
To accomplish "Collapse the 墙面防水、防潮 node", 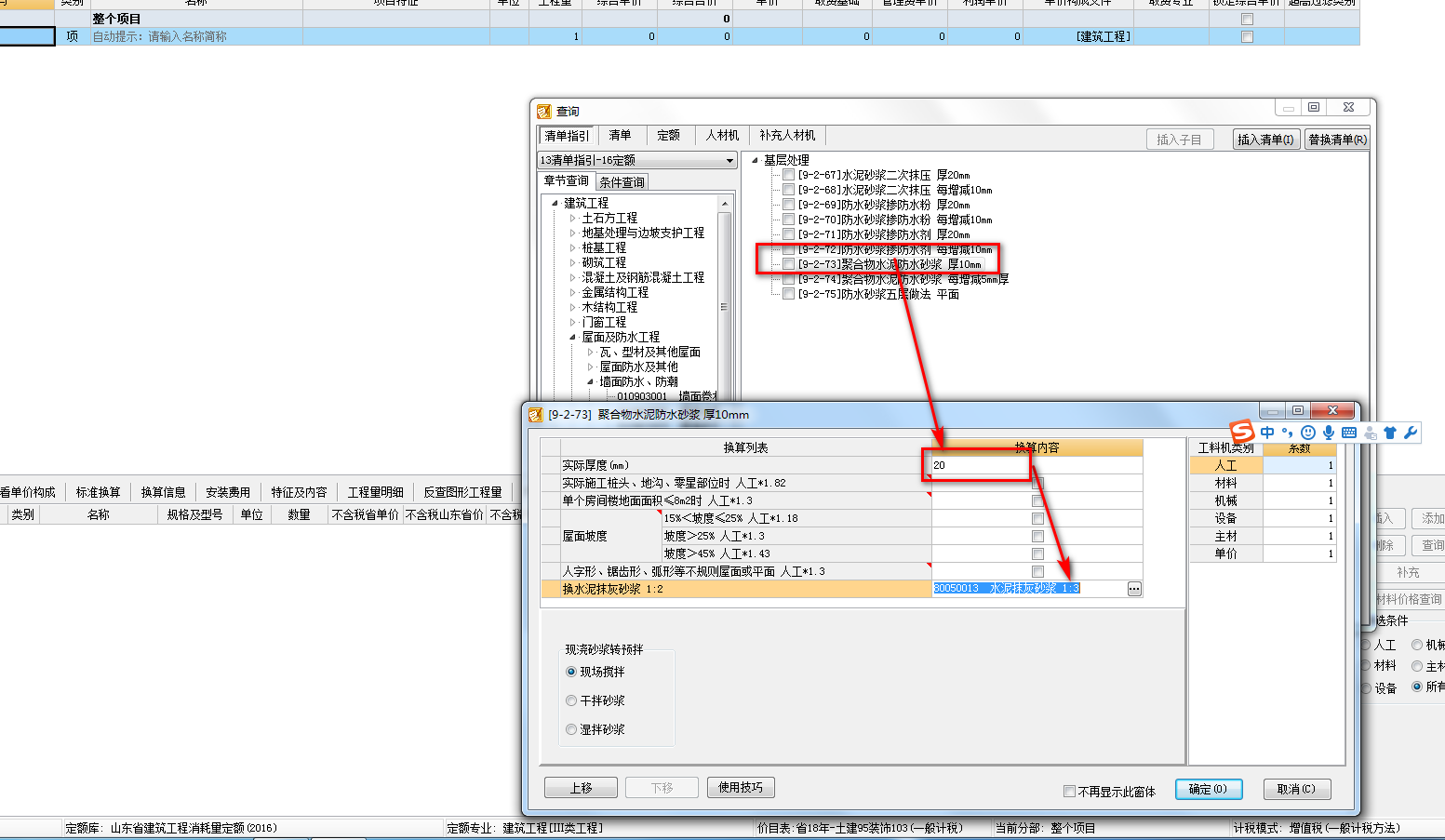I will (591, 381).
